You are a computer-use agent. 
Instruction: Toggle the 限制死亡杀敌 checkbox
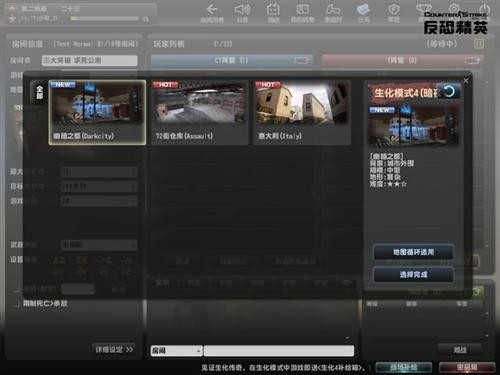(16, 304)
